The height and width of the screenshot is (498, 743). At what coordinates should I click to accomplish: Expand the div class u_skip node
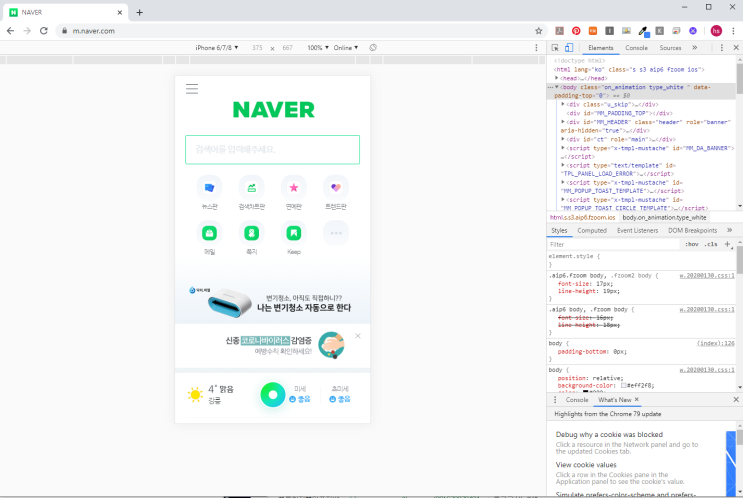click(563, 104)
